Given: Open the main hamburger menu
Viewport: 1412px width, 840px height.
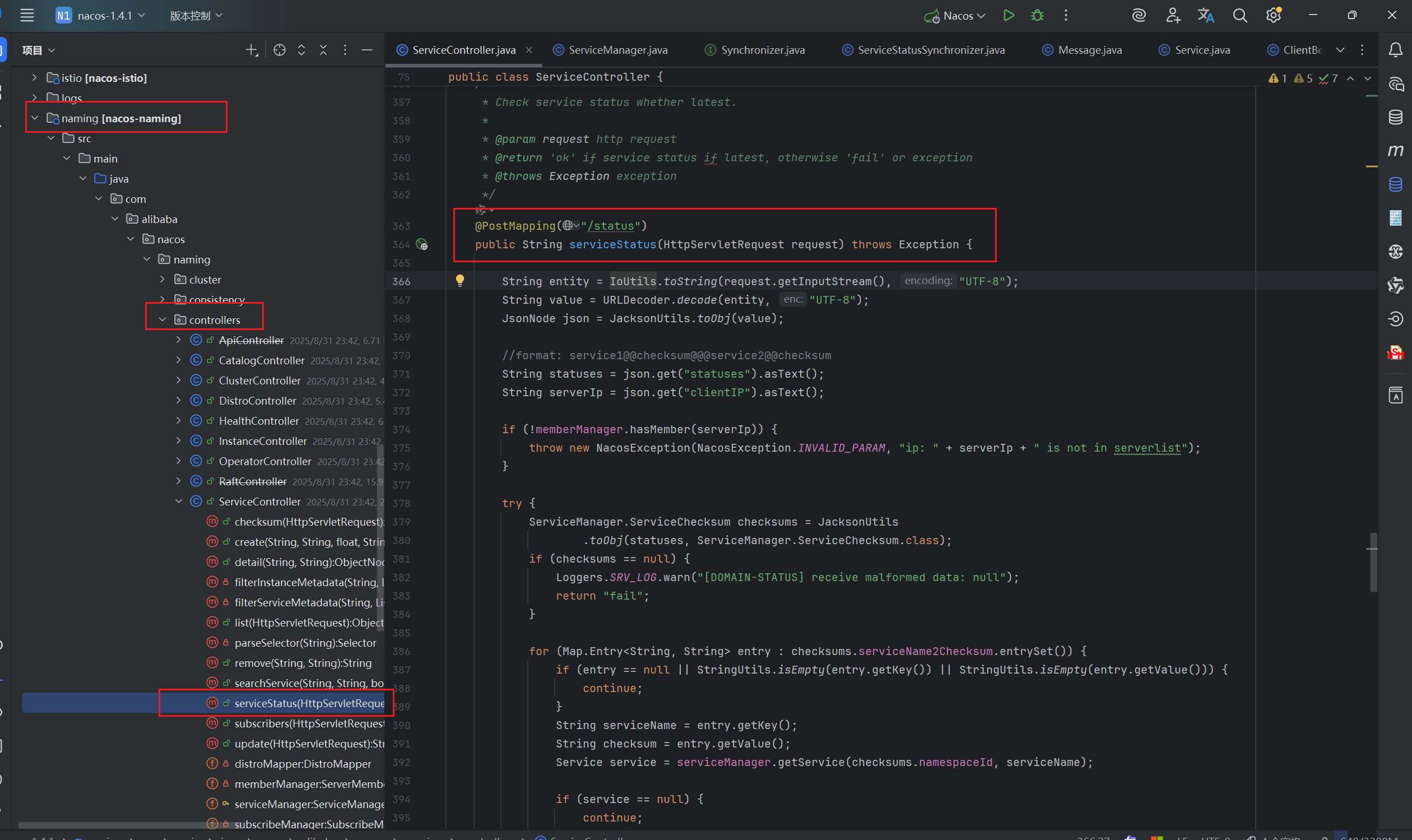Looking at the screenshot, I should (27, 15).
